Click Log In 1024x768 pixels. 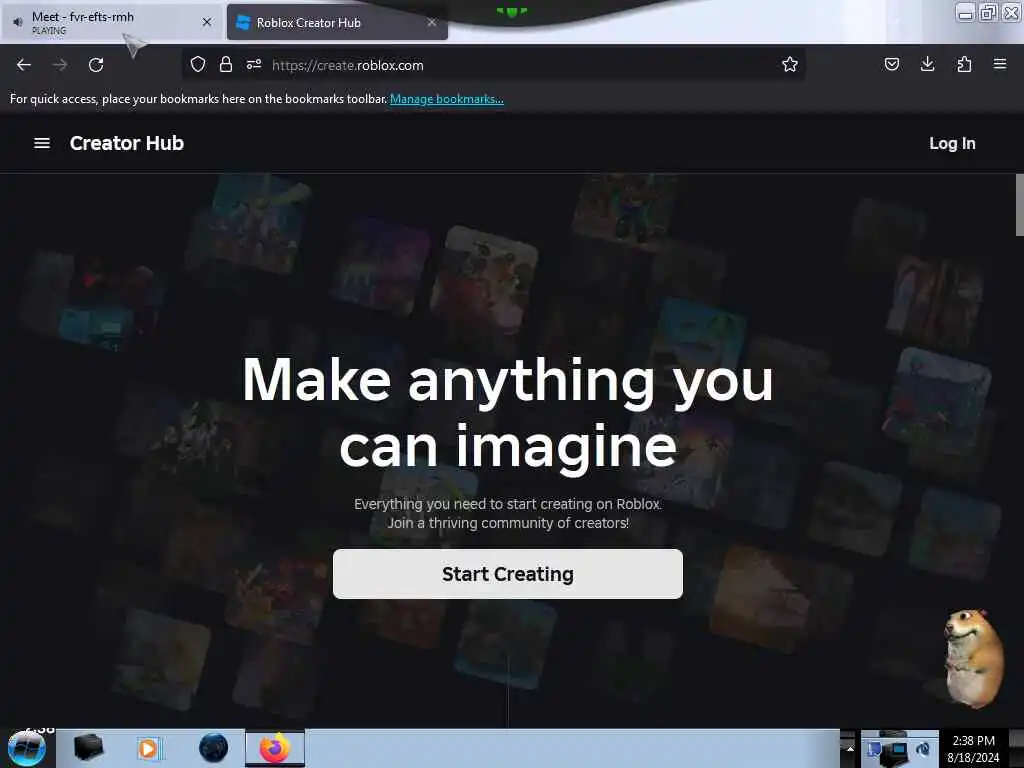coord(952,143)
